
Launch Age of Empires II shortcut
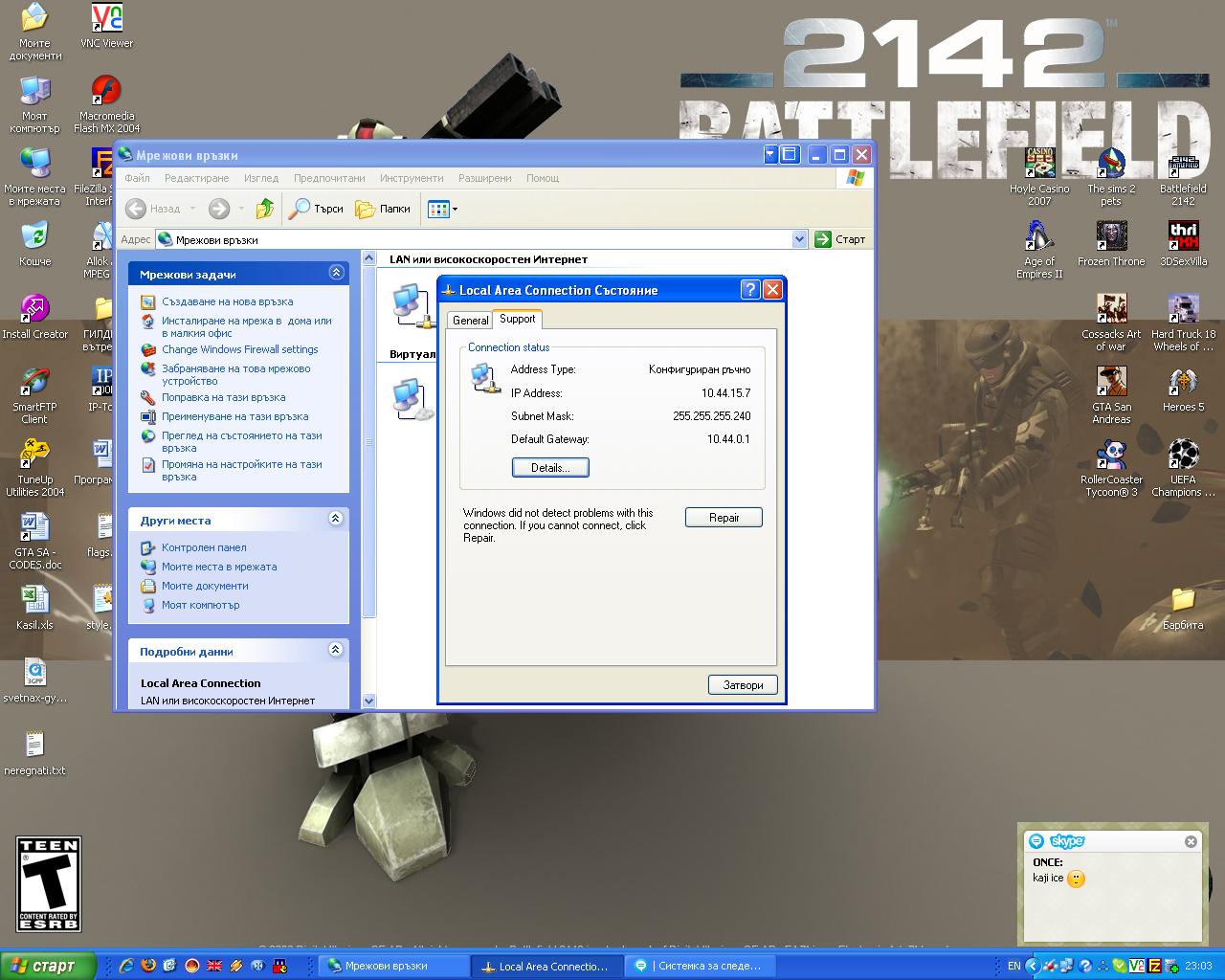tap(1039, 250)
